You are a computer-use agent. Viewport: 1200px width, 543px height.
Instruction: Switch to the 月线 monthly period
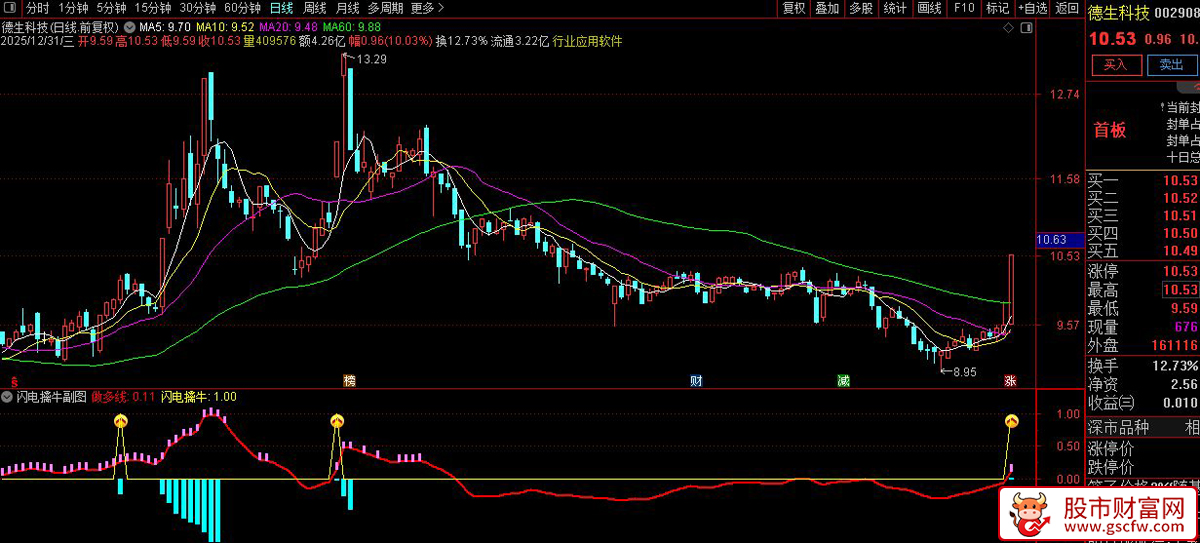[x=347, y=8]
